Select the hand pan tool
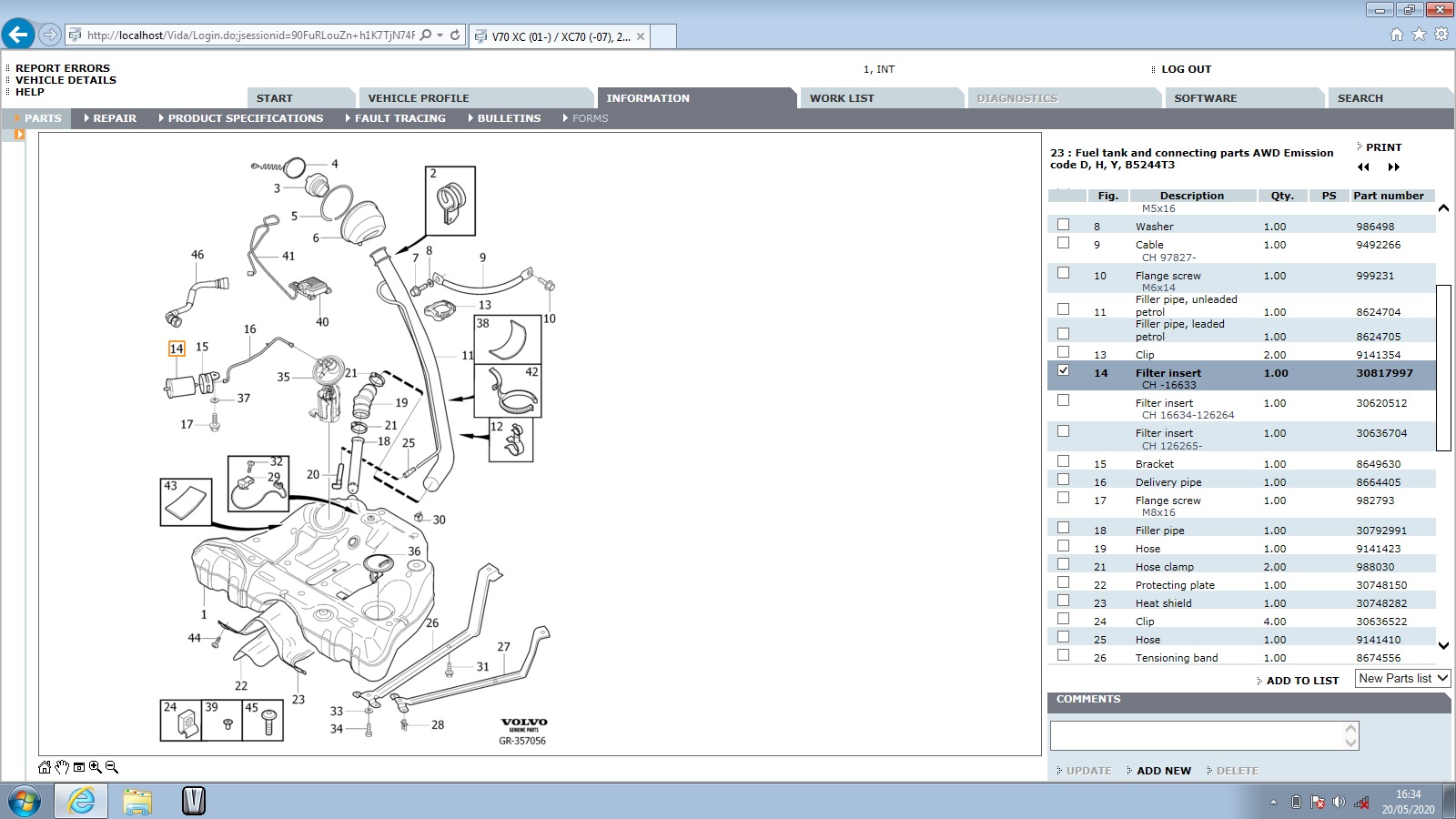Viewport: 1456px width, 819px height. click(62, 767)
